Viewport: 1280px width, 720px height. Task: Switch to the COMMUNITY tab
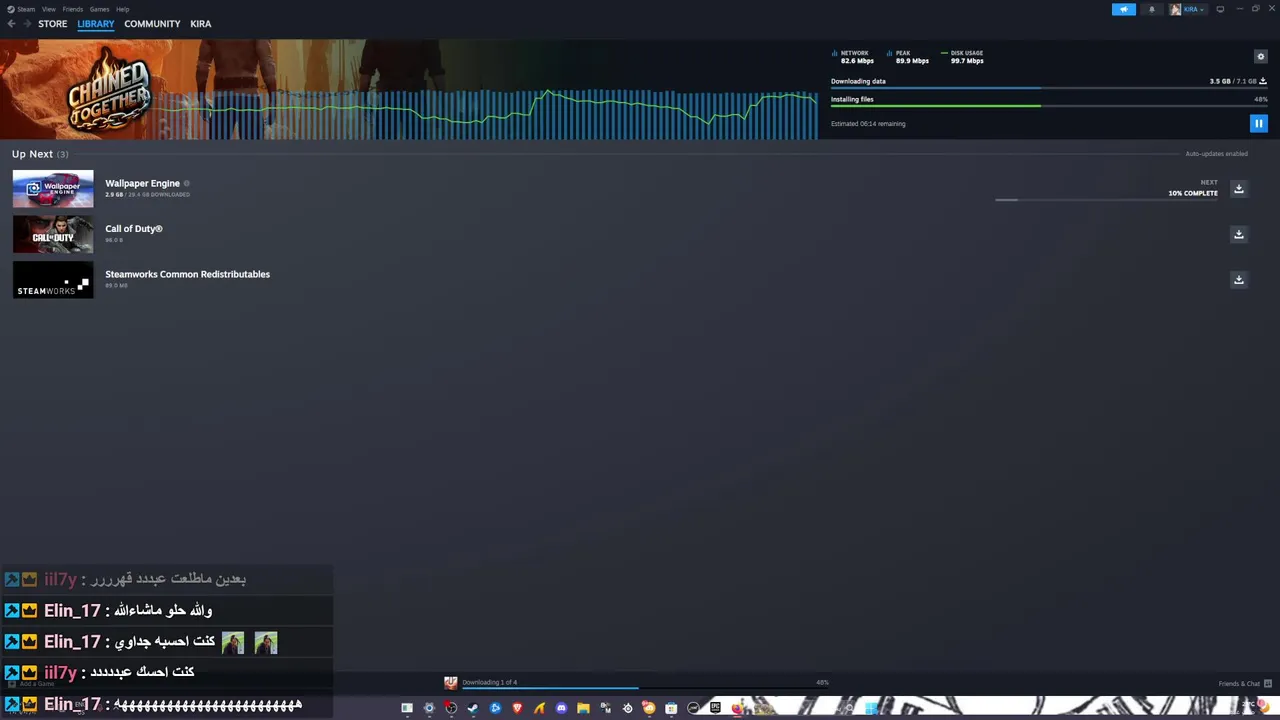click(x=152, y=24)
